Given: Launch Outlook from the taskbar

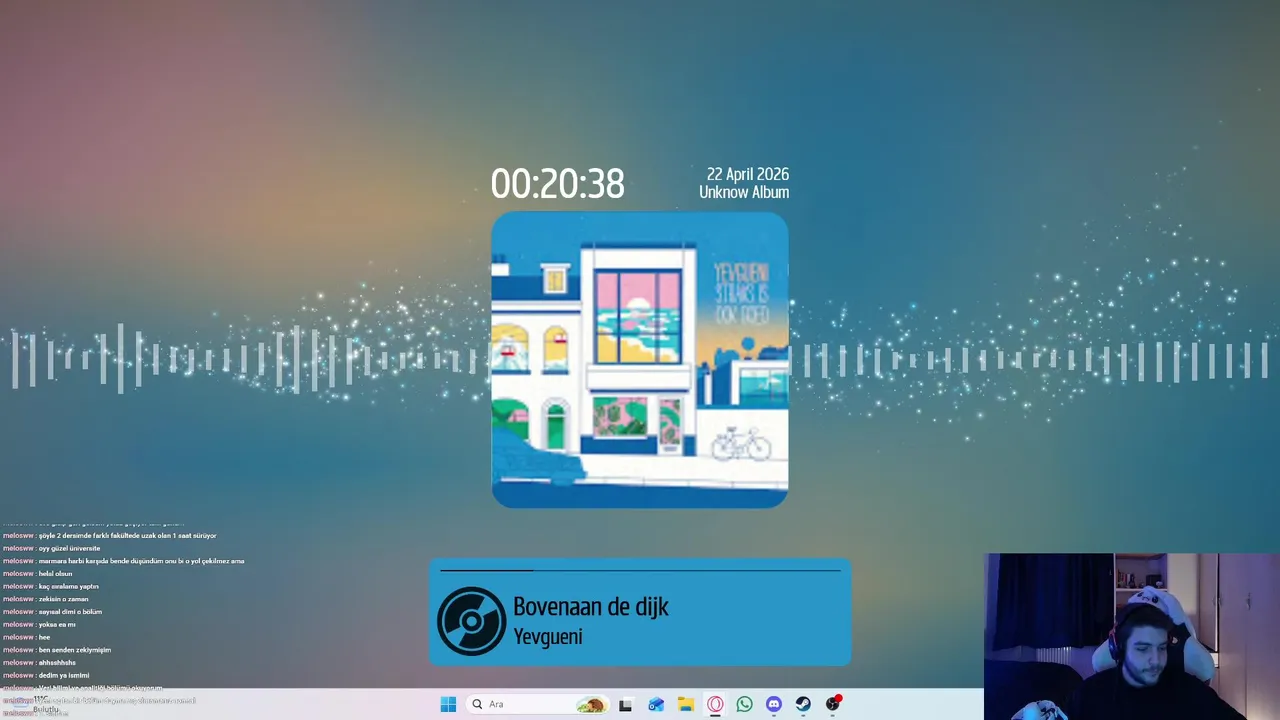Looking at the screenshot, I should click(x=656, y=704).
